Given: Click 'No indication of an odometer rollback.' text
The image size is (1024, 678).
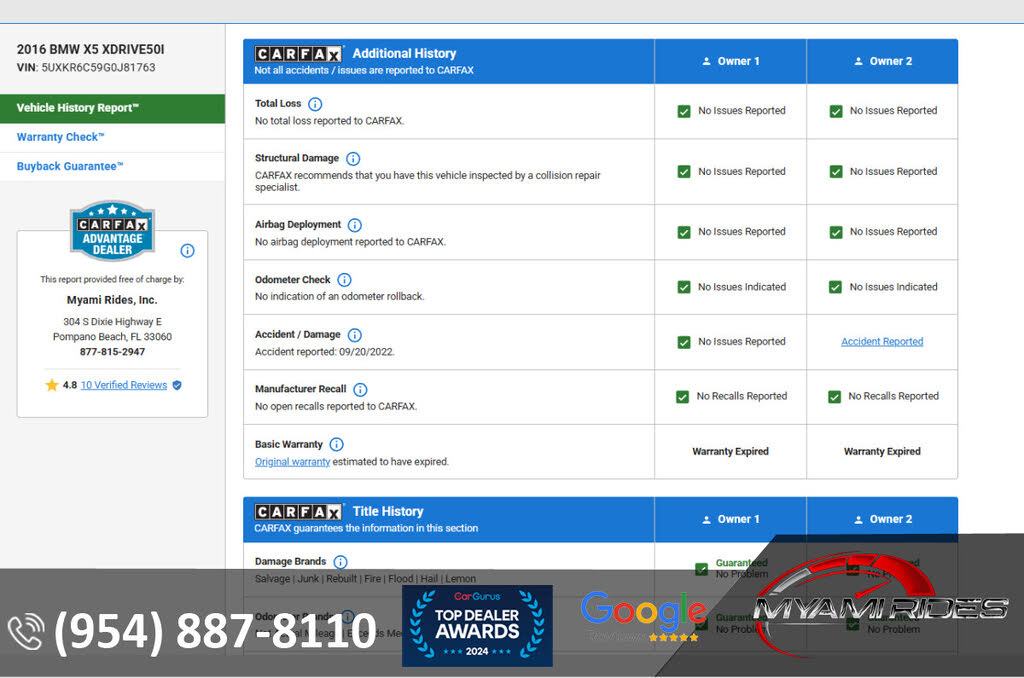Looking at the screenshot, I should 340,297.
